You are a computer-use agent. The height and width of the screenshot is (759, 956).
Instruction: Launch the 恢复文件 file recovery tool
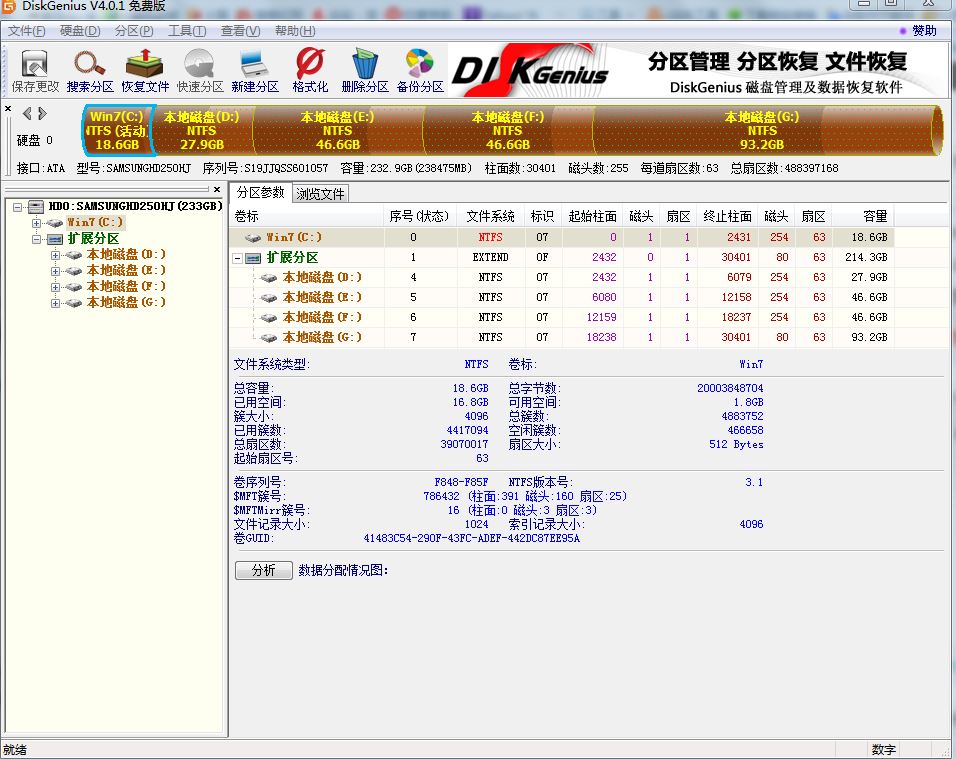(145, 70)
